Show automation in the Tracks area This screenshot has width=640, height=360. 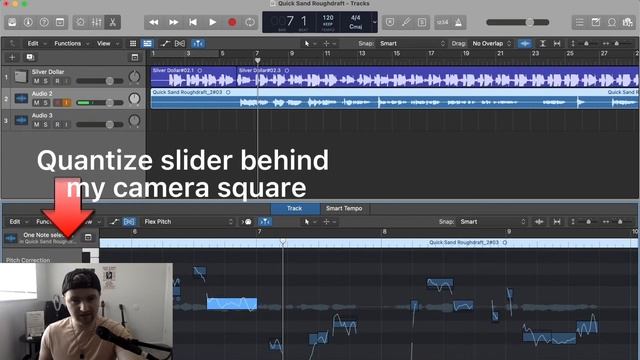pos(165,43)
